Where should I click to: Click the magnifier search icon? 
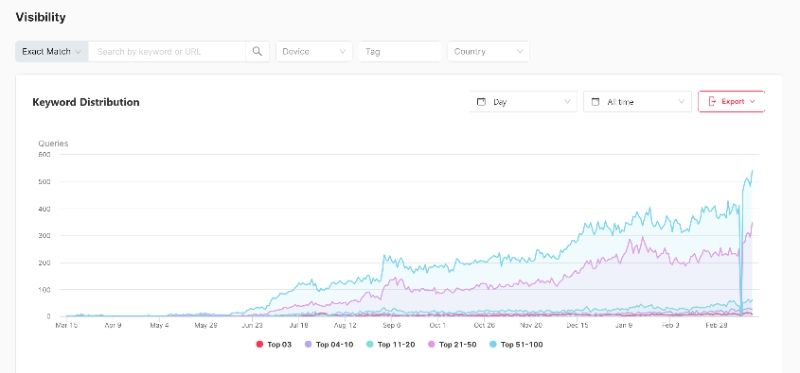[x=257, y=52]
